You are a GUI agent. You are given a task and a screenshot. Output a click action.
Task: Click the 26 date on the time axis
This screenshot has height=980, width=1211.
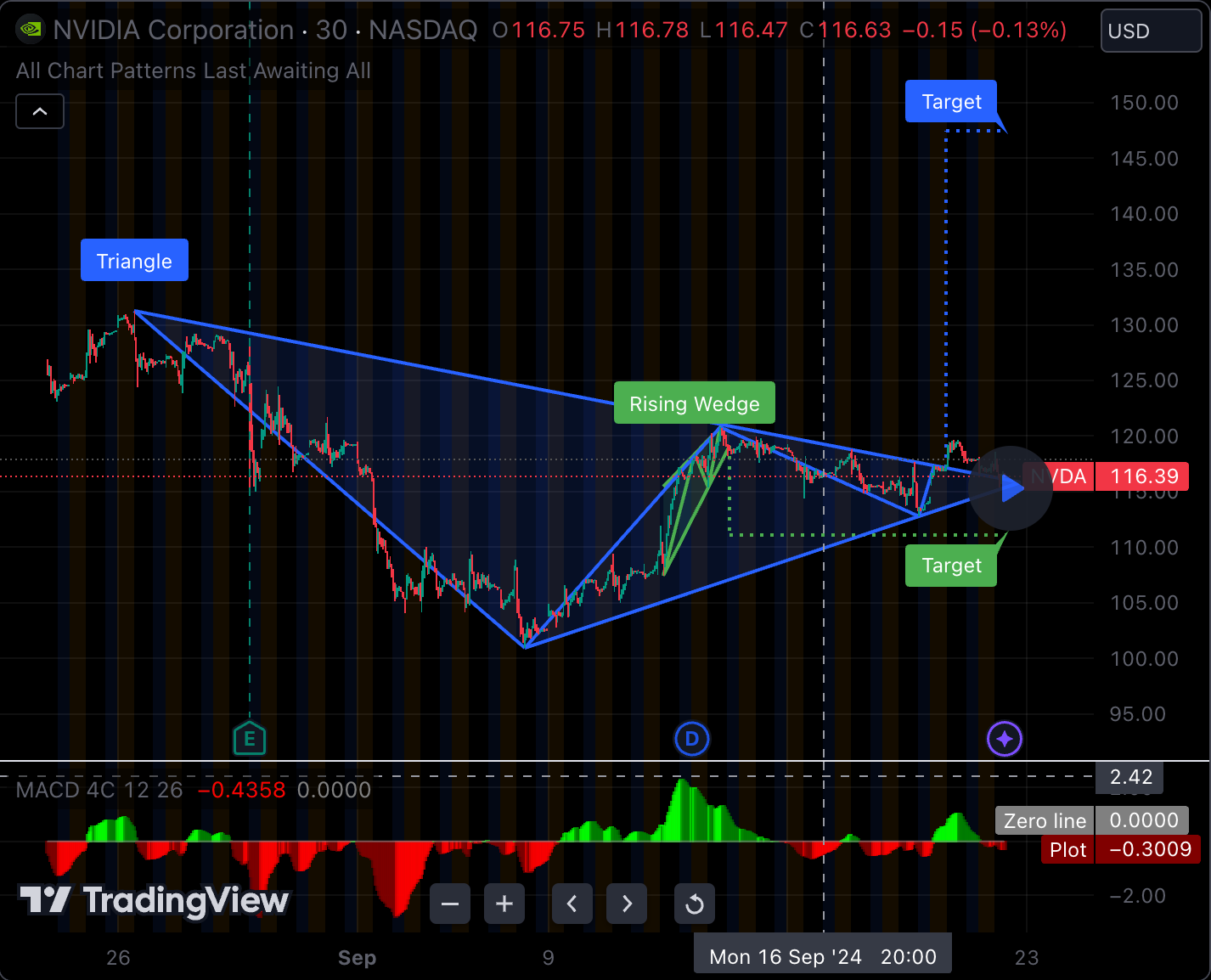coord(118,958)
